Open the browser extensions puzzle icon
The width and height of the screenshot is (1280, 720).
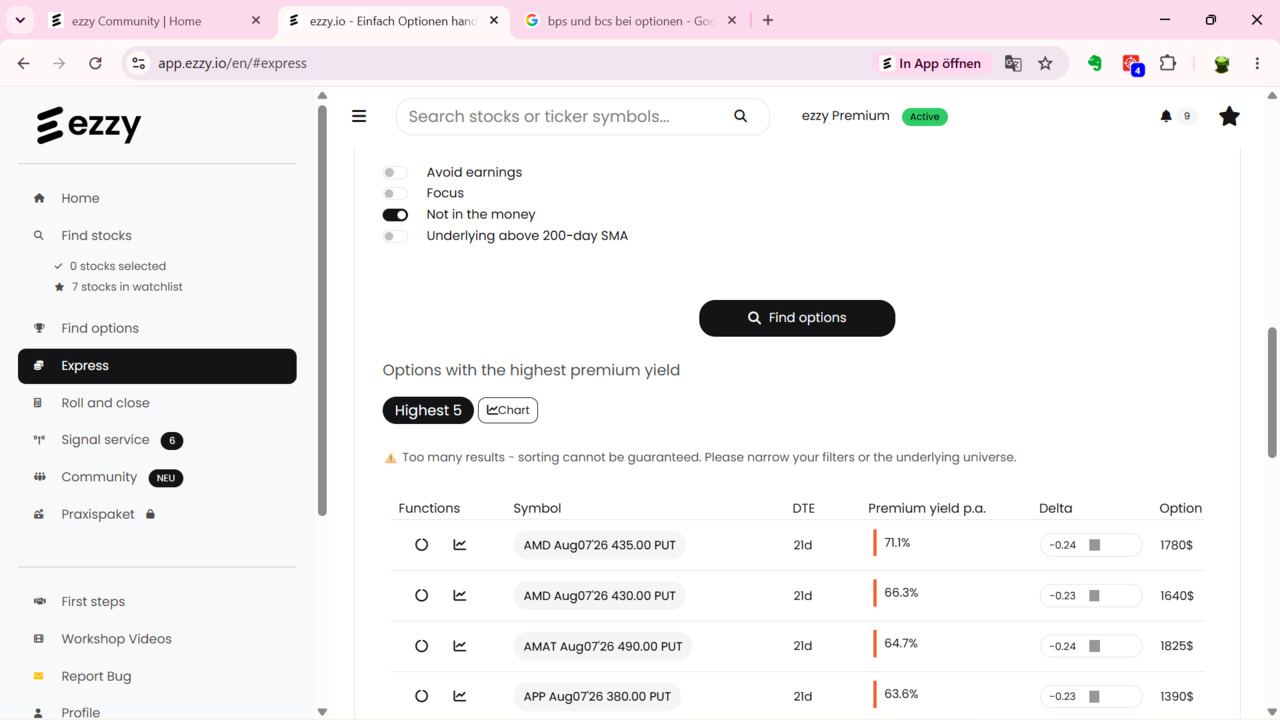pyautogui.click(x=1168, y=63)
